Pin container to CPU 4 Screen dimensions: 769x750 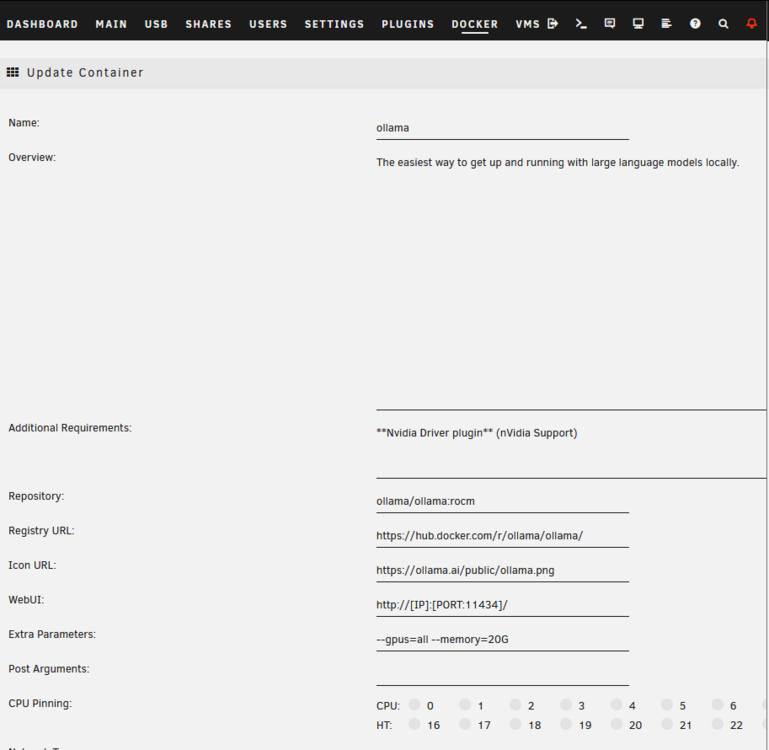[616, 705]
